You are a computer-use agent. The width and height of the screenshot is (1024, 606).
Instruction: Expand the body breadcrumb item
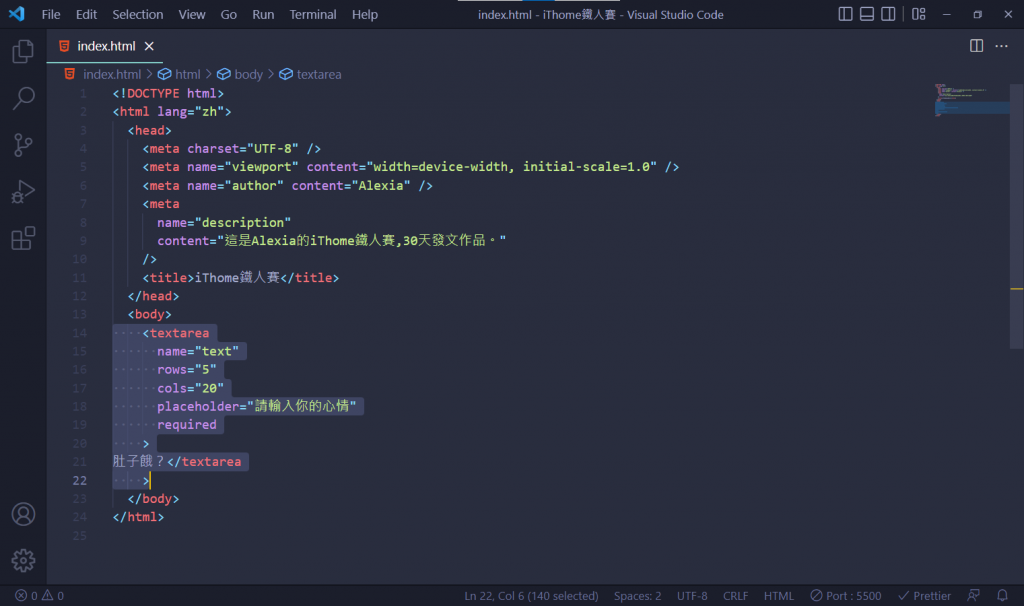pos(240,74)
